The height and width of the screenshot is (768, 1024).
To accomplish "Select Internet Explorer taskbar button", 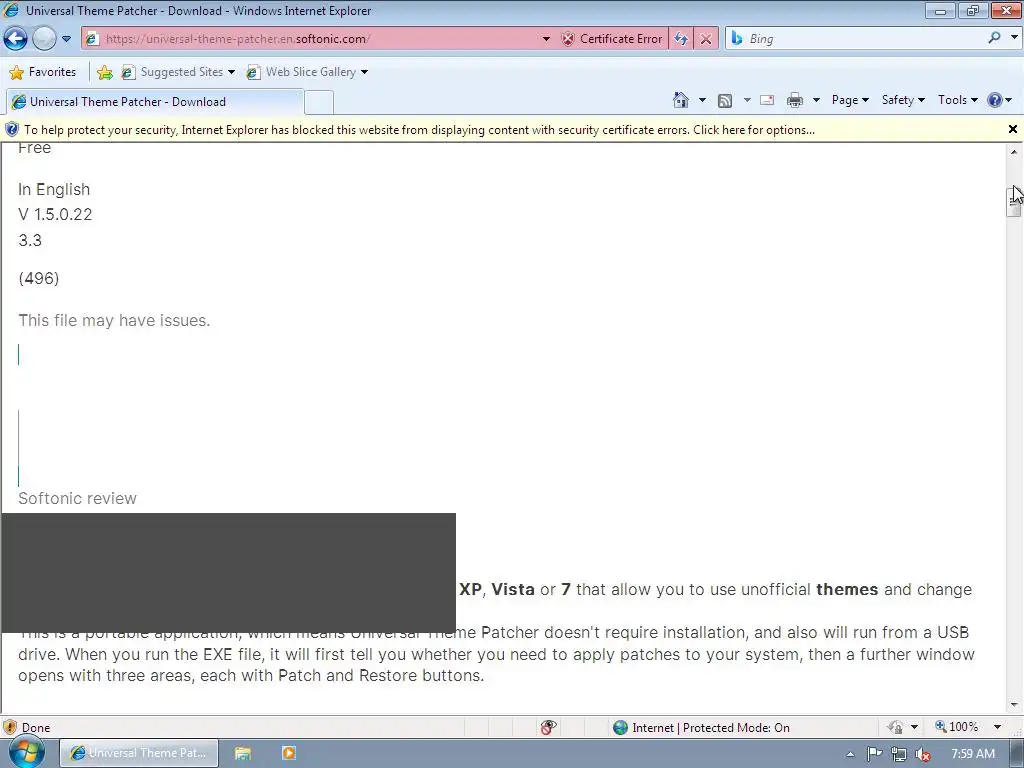I will [139, 753].
